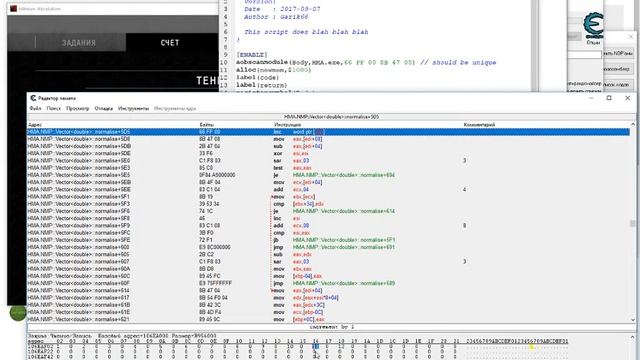Open the Отладка menu
The width and height of the screenshot is (640, 360).
point(104,109)
